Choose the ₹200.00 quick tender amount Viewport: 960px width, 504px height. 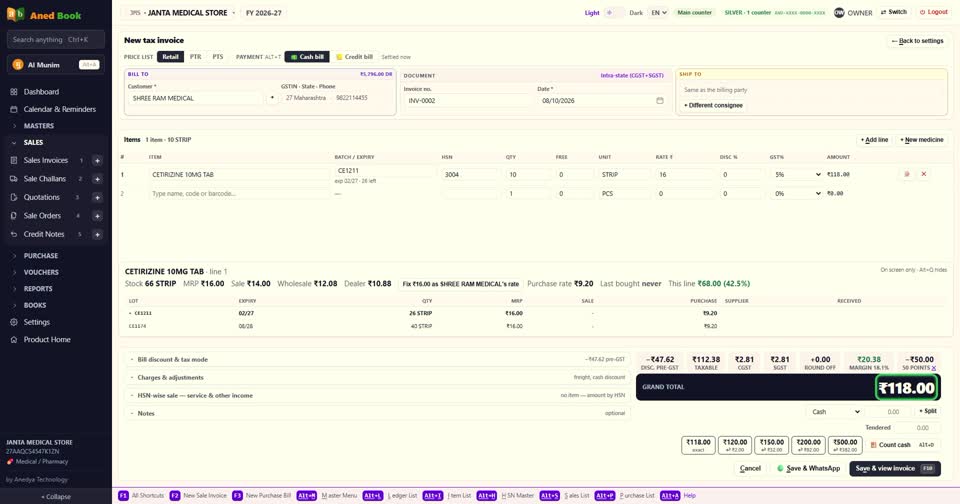(x=808, y=445)
